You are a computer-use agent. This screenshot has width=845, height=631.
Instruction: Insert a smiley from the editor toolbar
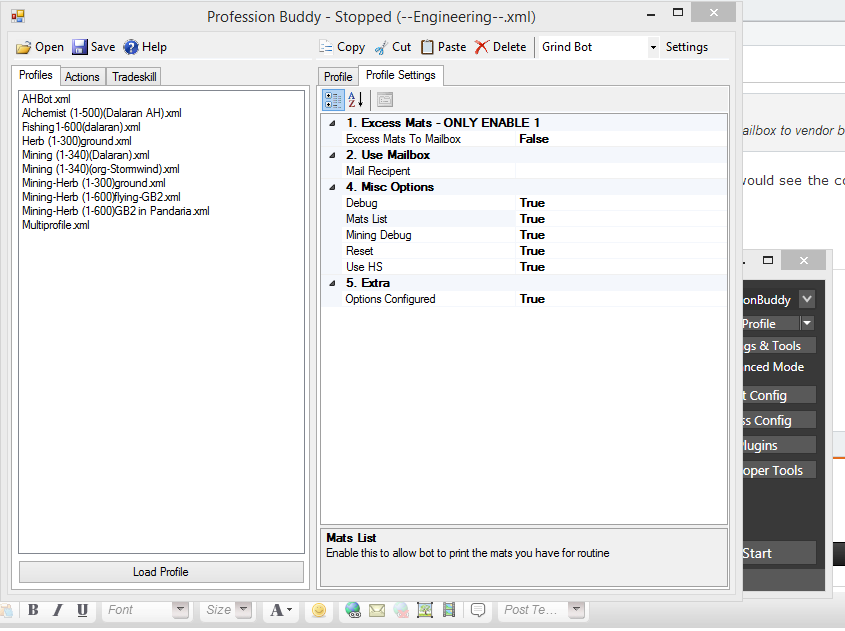pos(319,609)
